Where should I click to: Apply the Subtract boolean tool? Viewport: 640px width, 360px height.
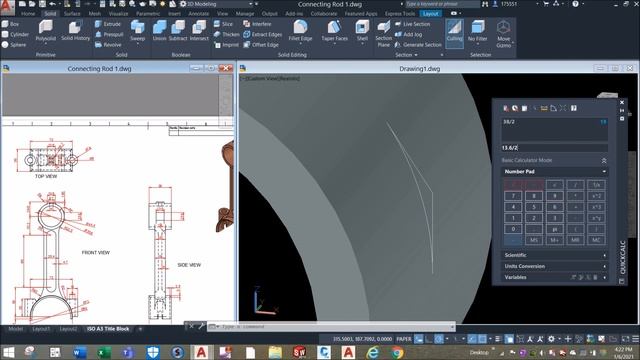pos(178,31)
